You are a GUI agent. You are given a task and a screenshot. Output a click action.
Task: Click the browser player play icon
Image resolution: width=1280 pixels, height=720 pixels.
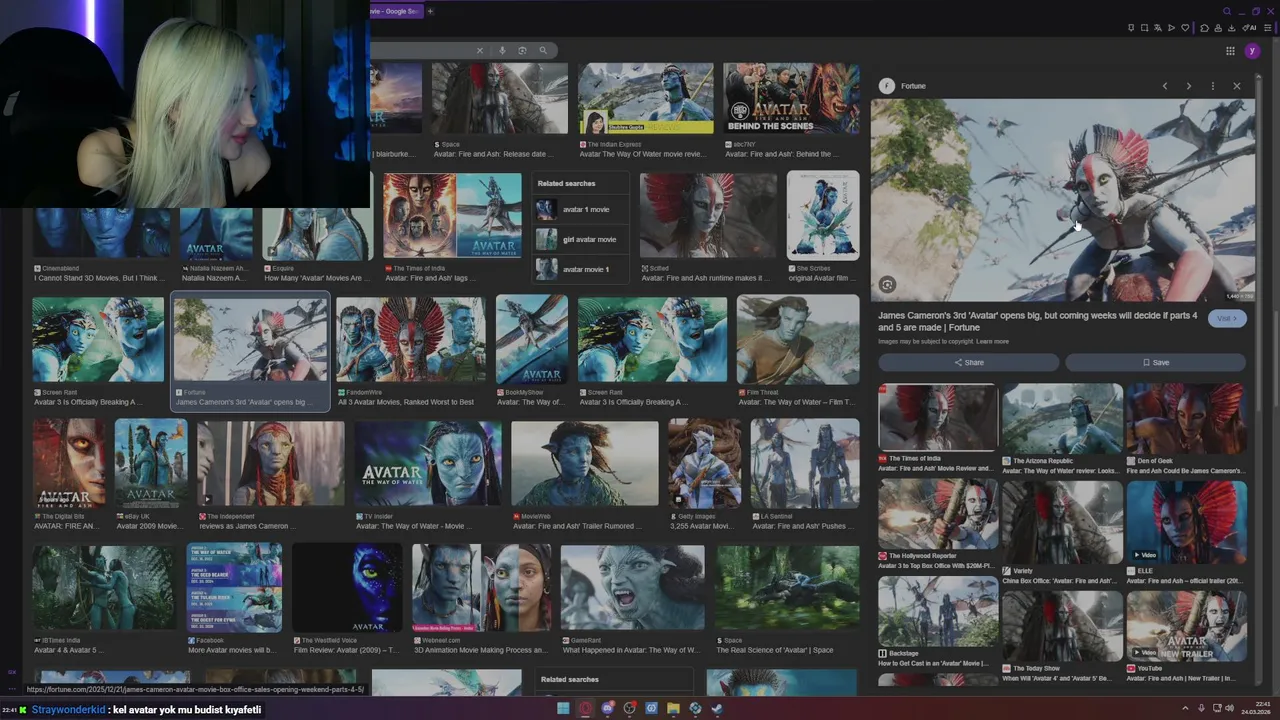[1171, 27]
